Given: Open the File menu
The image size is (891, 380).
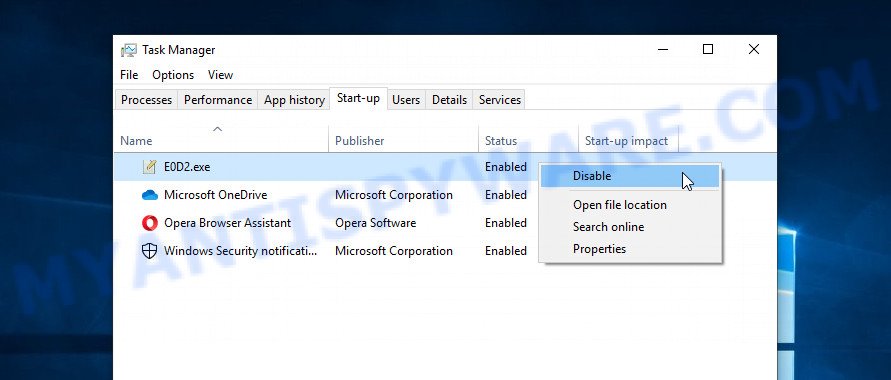Looking at the screenshot, I should 129,75.
